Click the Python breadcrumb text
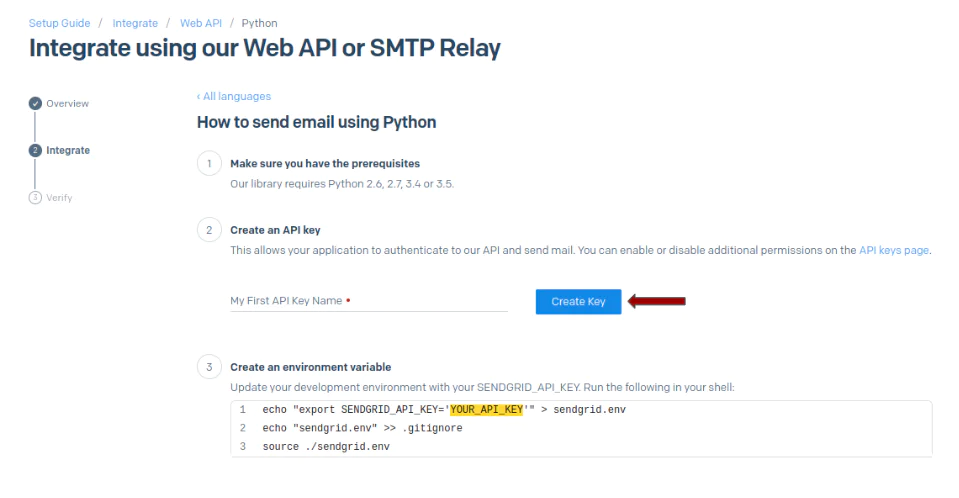Screen dimensions: 959x498 coord(259,23)
